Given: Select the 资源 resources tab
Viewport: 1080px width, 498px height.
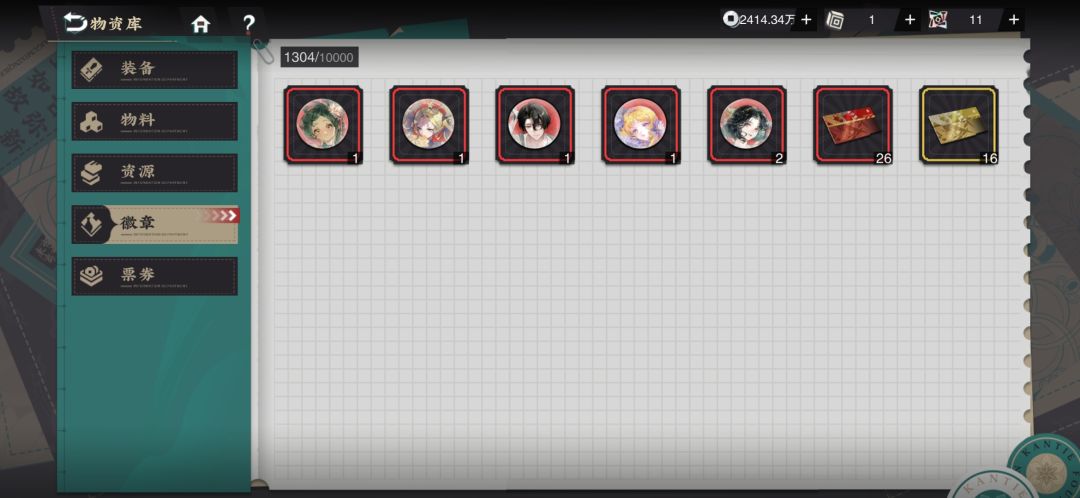Looking at the screenshot, I should pos(155,173).
